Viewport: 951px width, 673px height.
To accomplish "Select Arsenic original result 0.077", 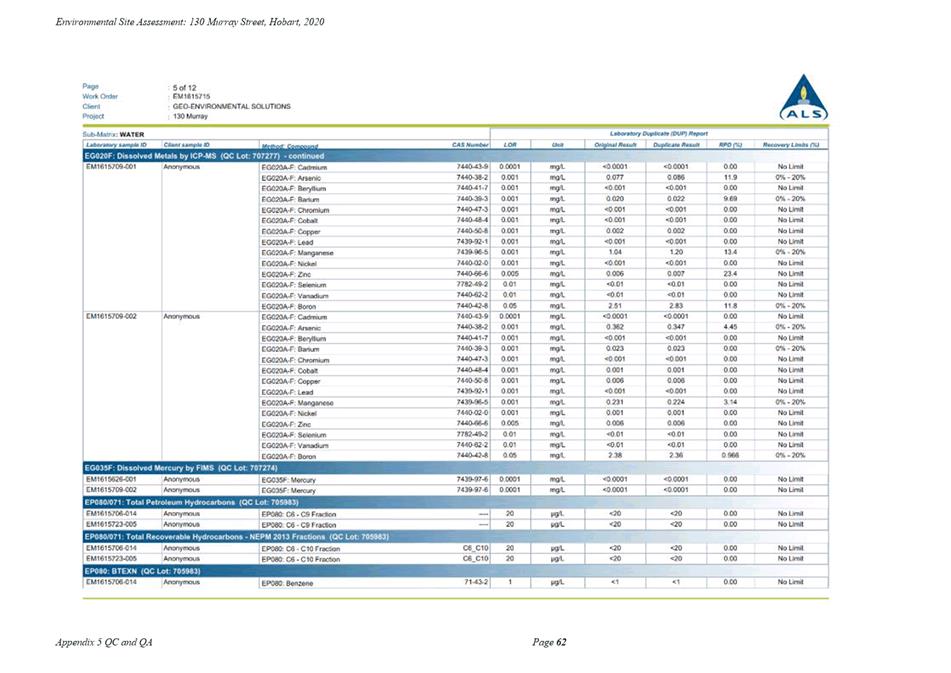I will click(615, 178).
